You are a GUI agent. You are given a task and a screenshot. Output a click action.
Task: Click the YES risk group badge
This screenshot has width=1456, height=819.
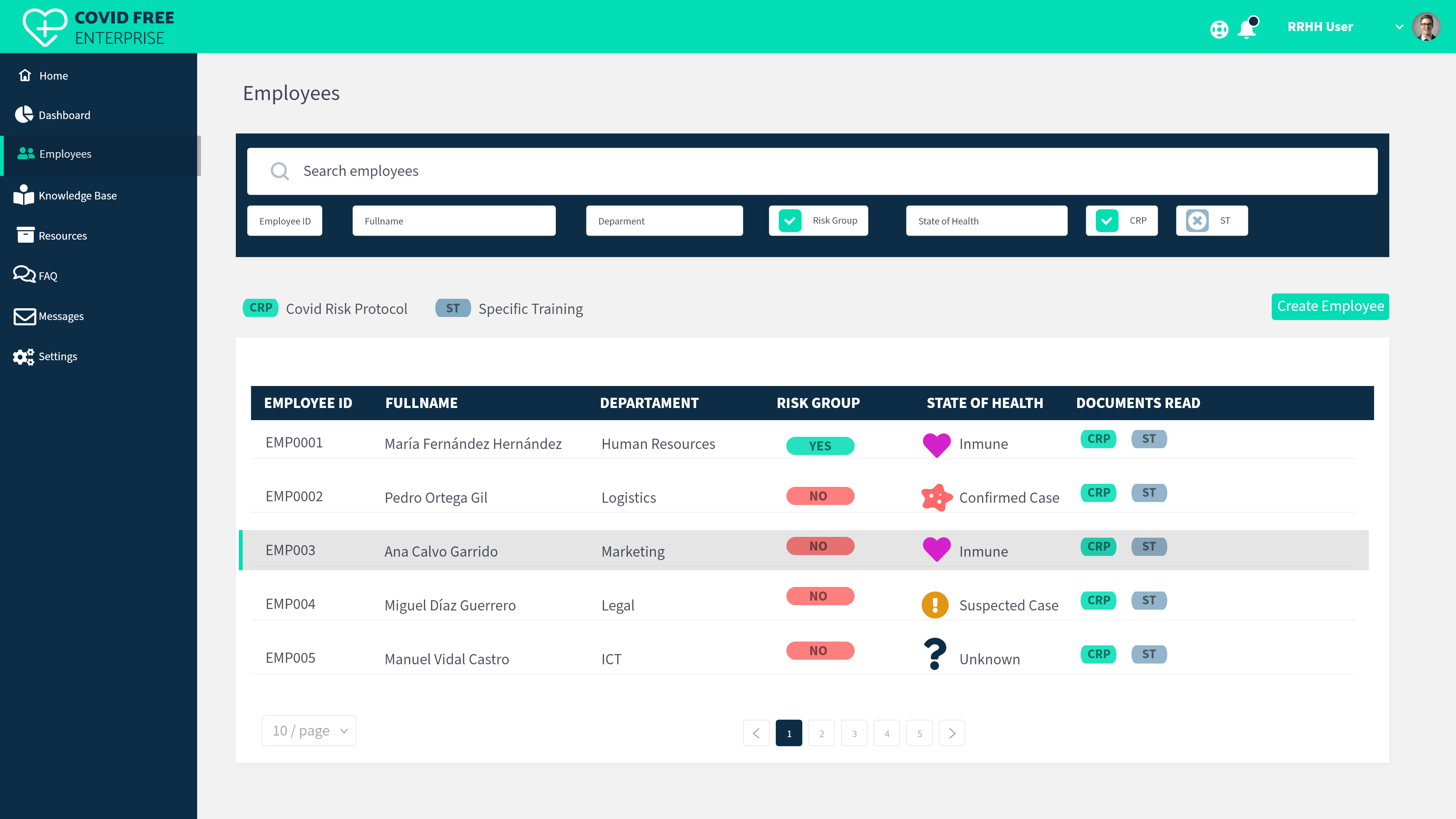click(x=819, y=446)
